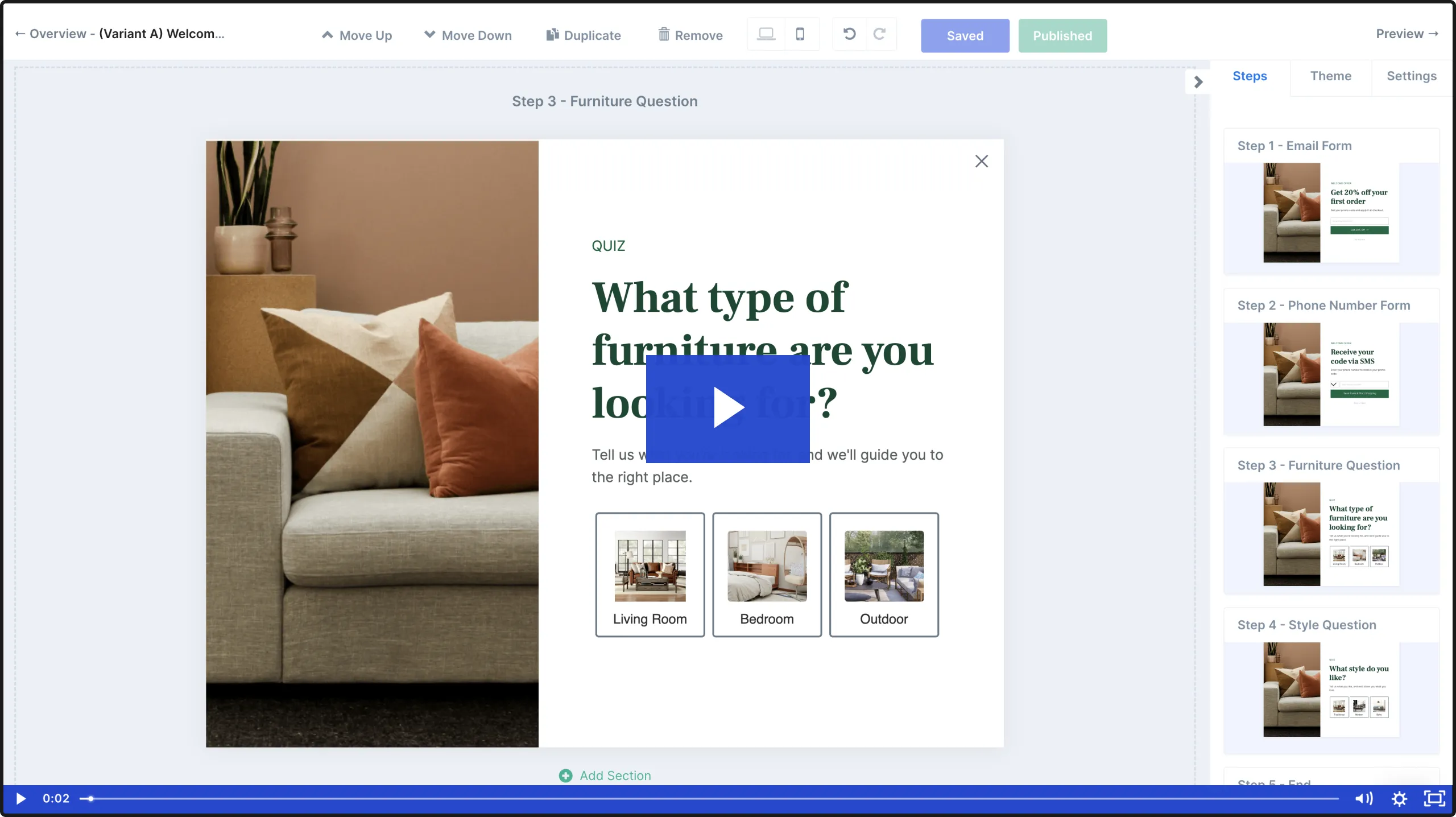Collapse the steps sidebar panel

click(x=1198, y=82)
